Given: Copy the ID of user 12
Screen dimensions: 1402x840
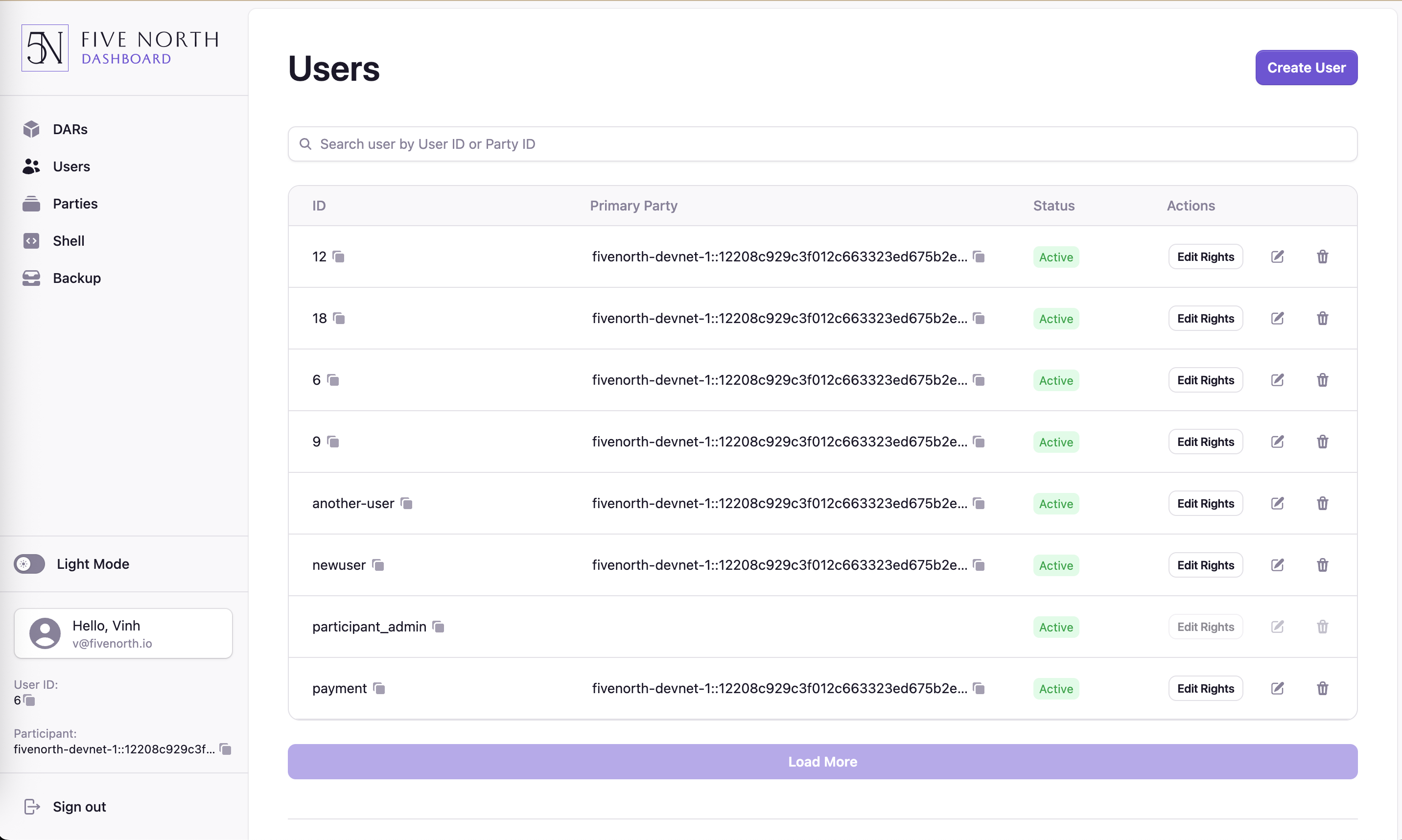Looking at the screenshot, I should pos(338,257).
